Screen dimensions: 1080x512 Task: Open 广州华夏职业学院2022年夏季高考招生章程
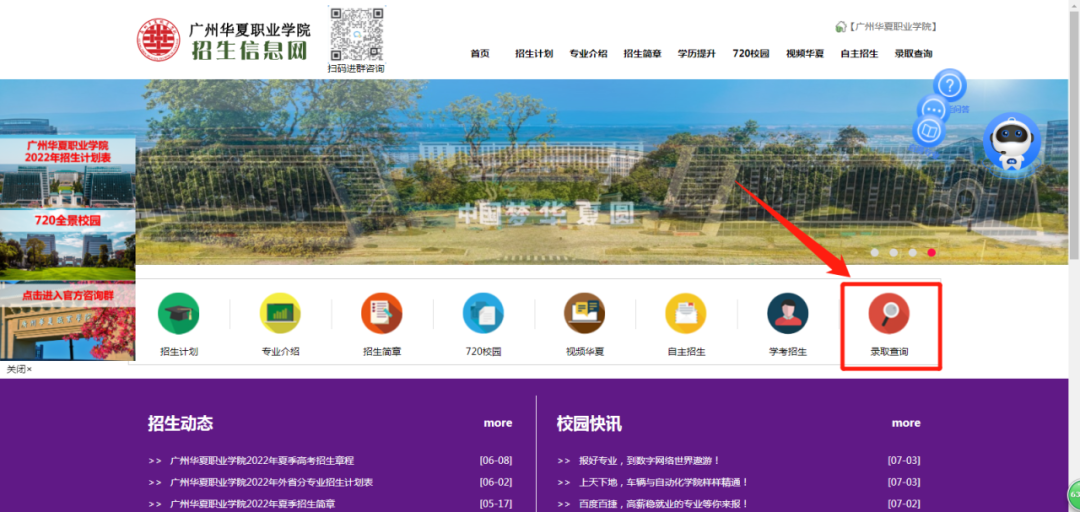click(x=262, y=460)
